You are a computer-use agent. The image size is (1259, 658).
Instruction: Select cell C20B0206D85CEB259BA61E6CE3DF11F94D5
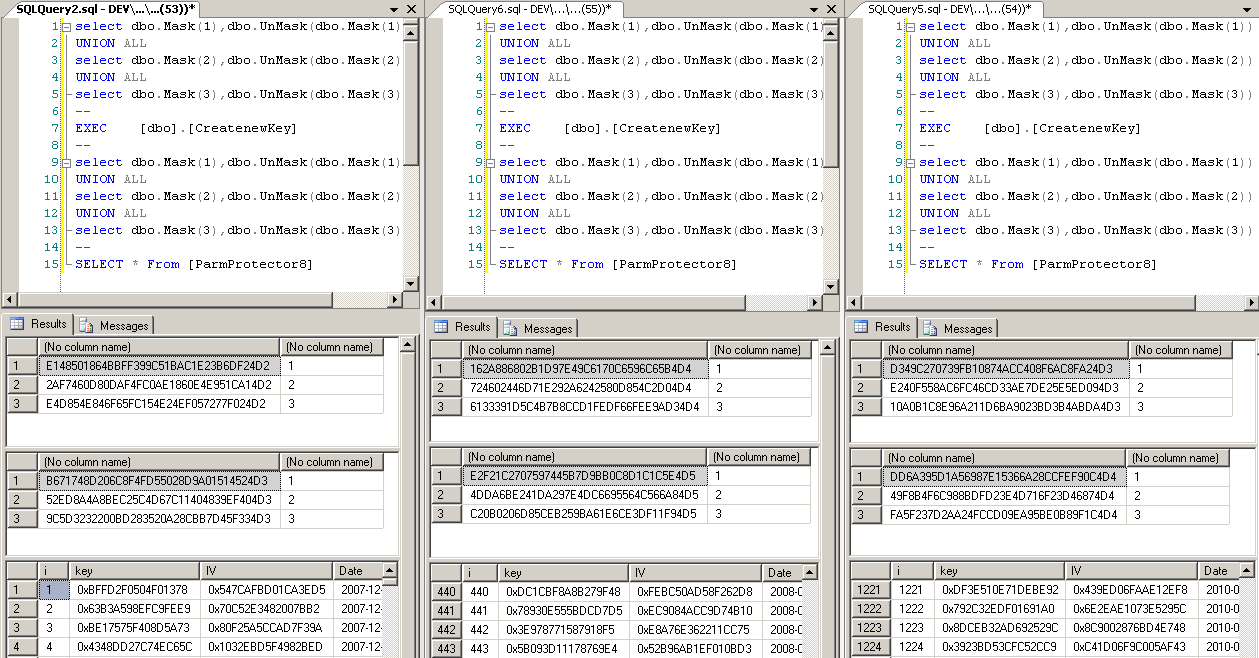[585, 514]
